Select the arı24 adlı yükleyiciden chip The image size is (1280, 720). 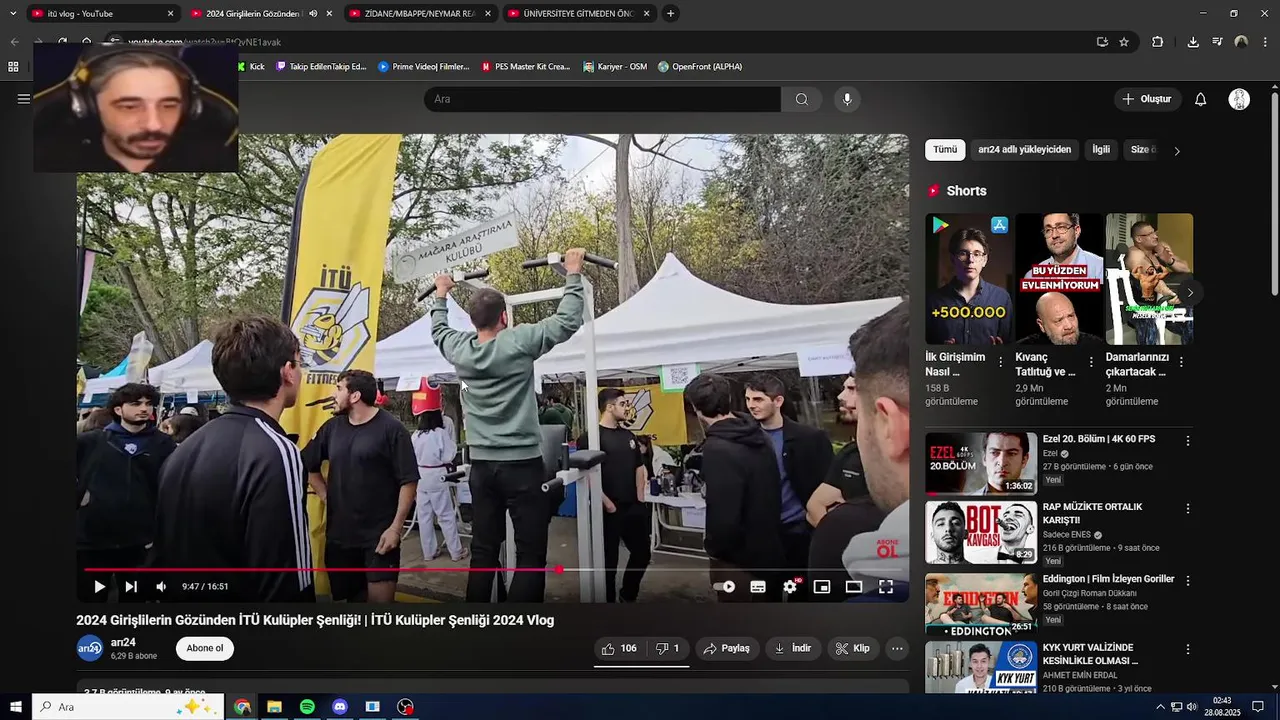pos(1024,150)
